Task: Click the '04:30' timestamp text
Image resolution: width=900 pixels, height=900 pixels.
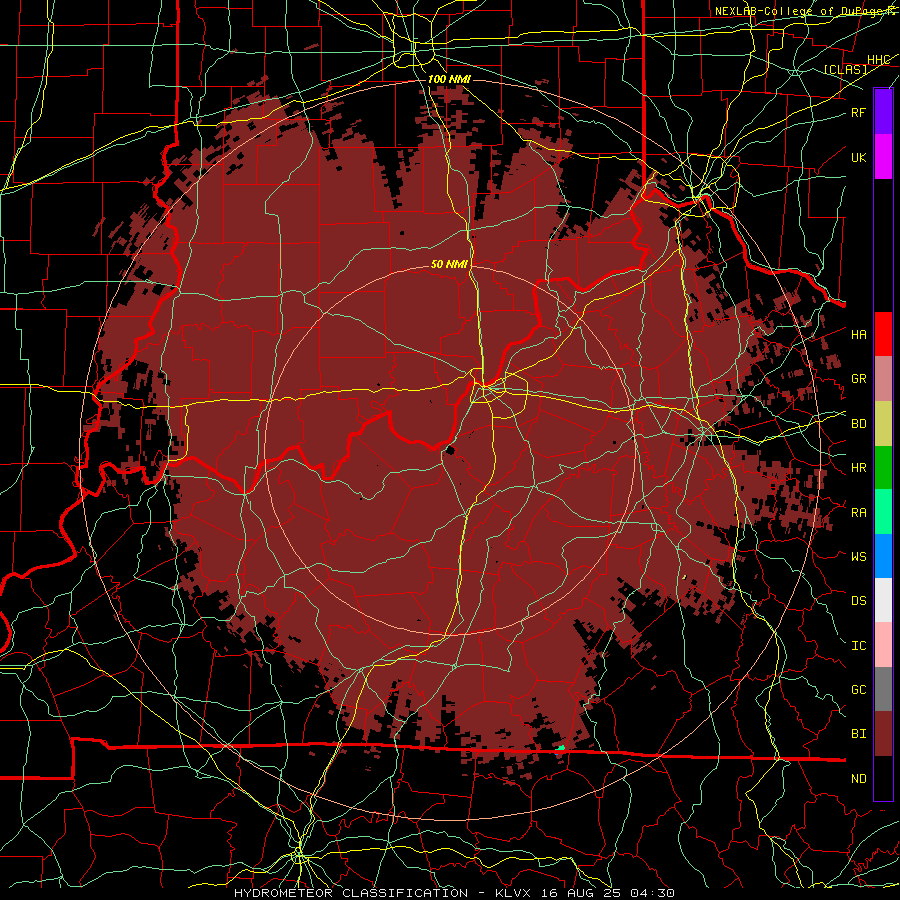Action: (x=652, y=893)
